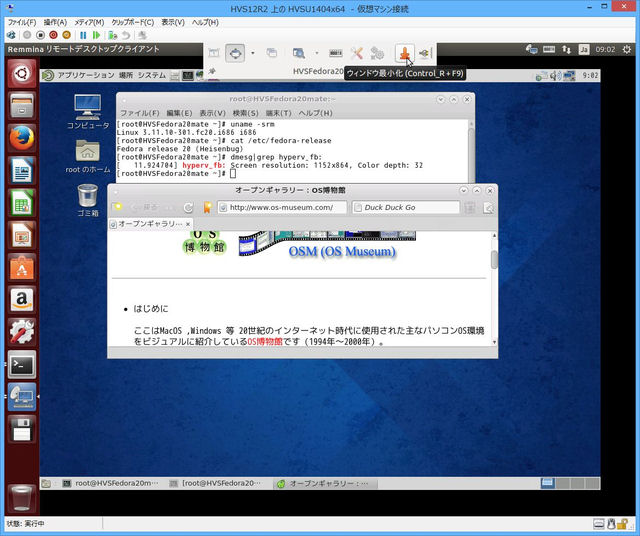Screen dimensions: 640x536
Task: Open the 表示(V) menu of VM connection
Action: point(173,22)
